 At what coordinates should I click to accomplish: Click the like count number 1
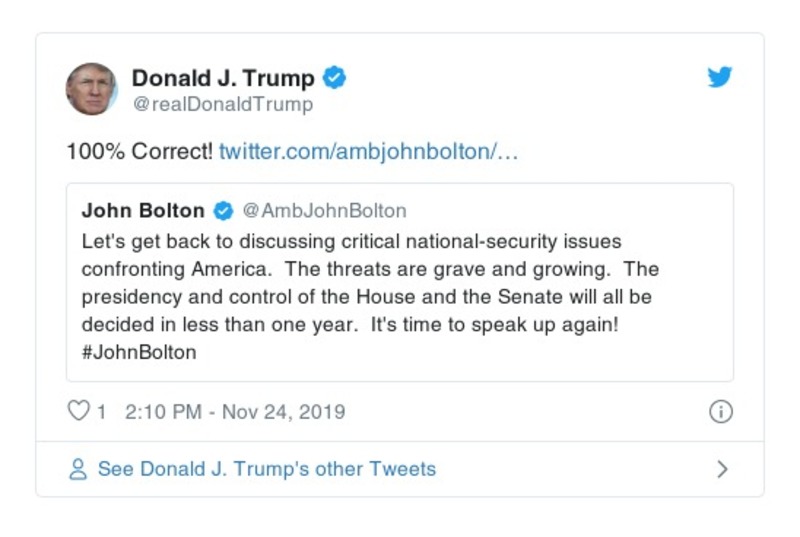click(101, 411)
